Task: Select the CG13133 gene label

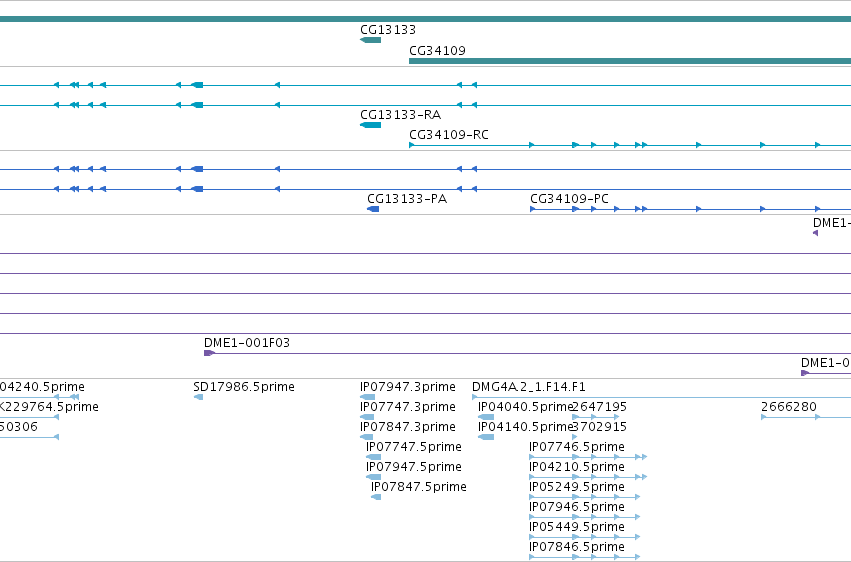Action: pos(388,30)
